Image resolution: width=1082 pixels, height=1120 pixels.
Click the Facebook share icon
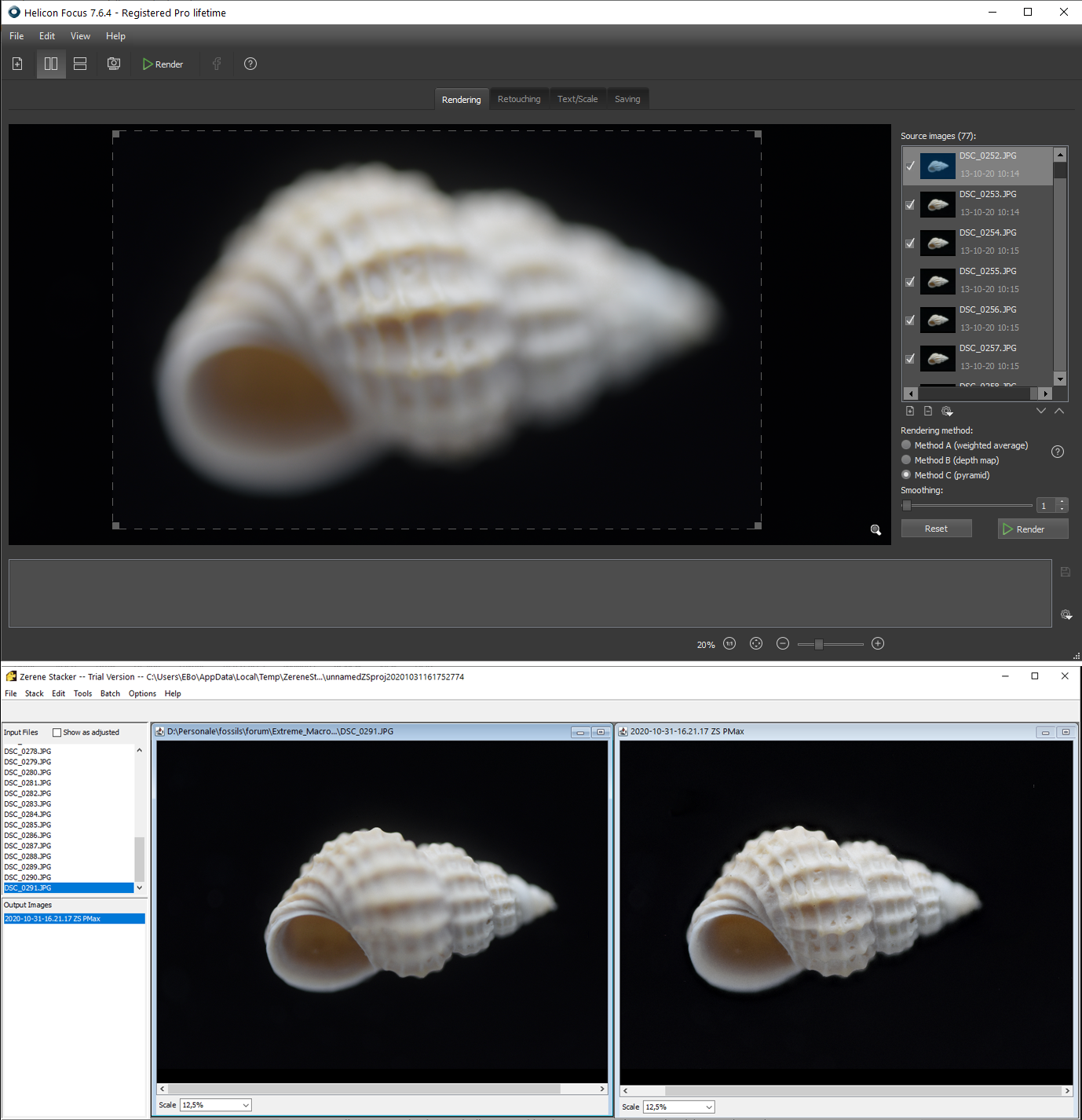(217, 64)
